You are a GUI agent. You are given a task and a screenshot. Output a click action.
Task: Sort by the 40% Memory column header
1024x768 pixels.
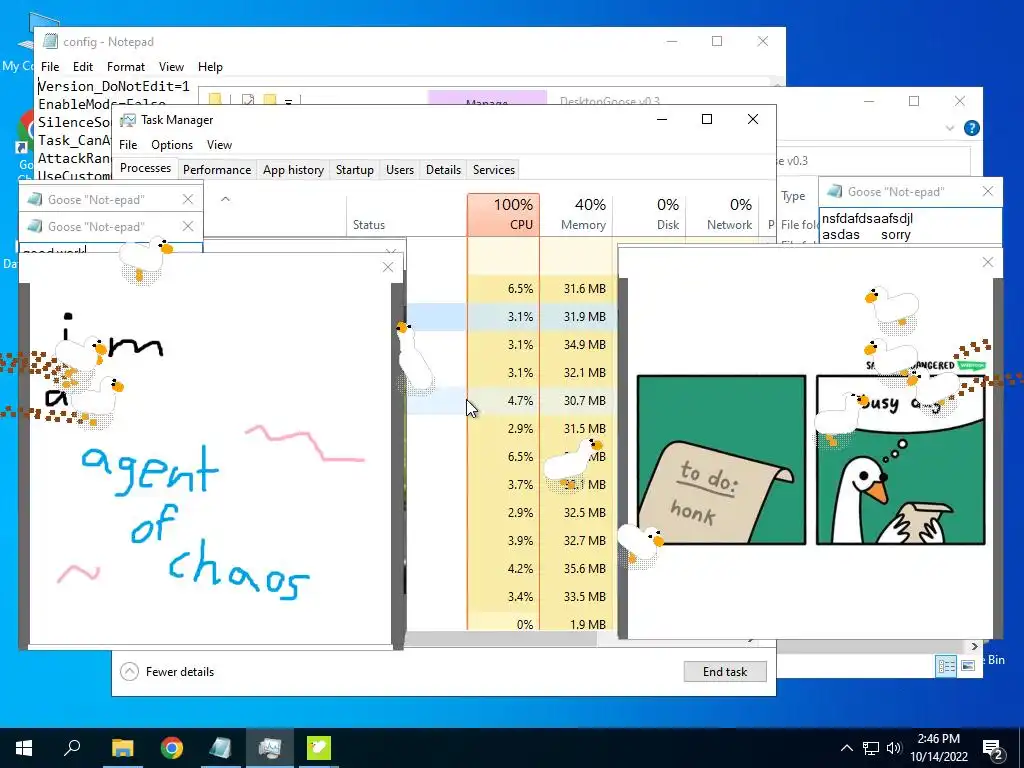pos(577,214)
